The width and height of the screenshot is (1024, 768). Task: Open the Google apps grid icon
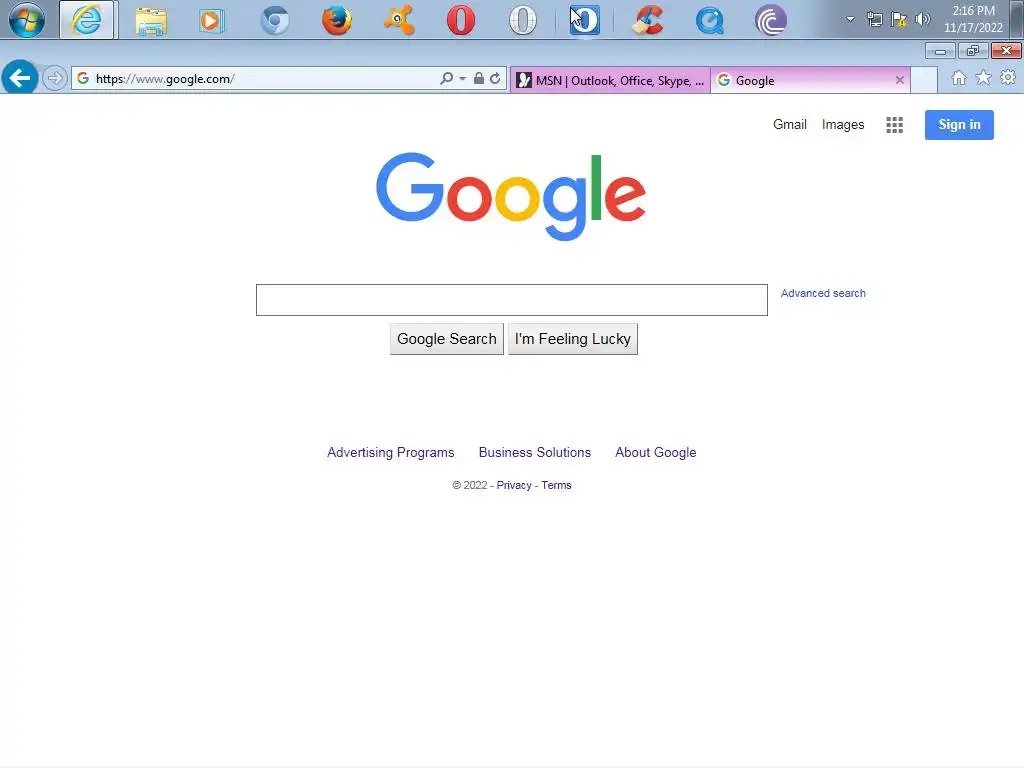[894, 125]
